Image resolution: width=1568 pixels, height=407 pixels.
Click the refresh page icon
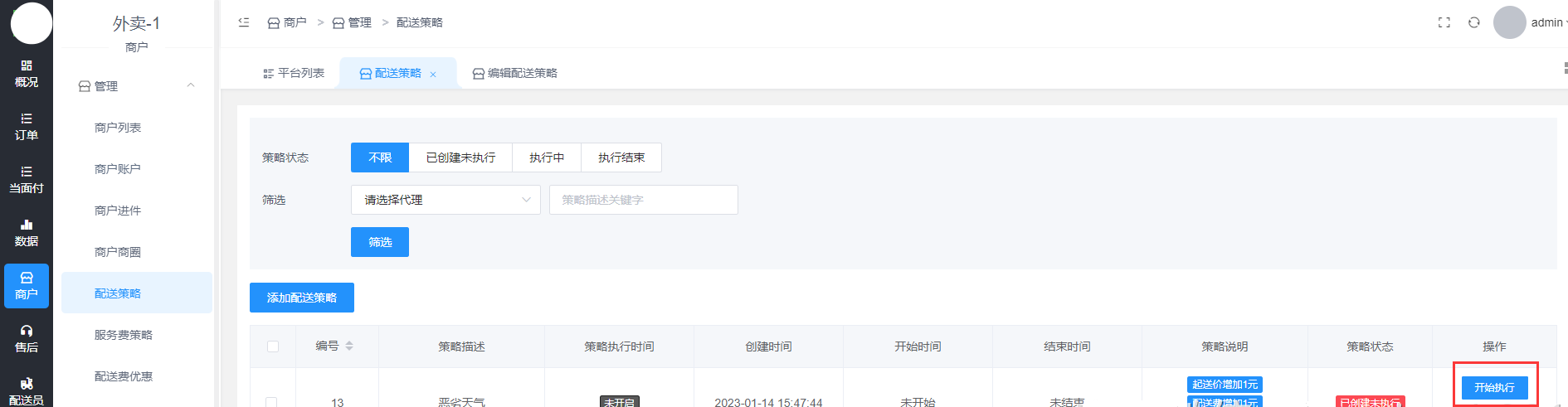(1474, 22)
